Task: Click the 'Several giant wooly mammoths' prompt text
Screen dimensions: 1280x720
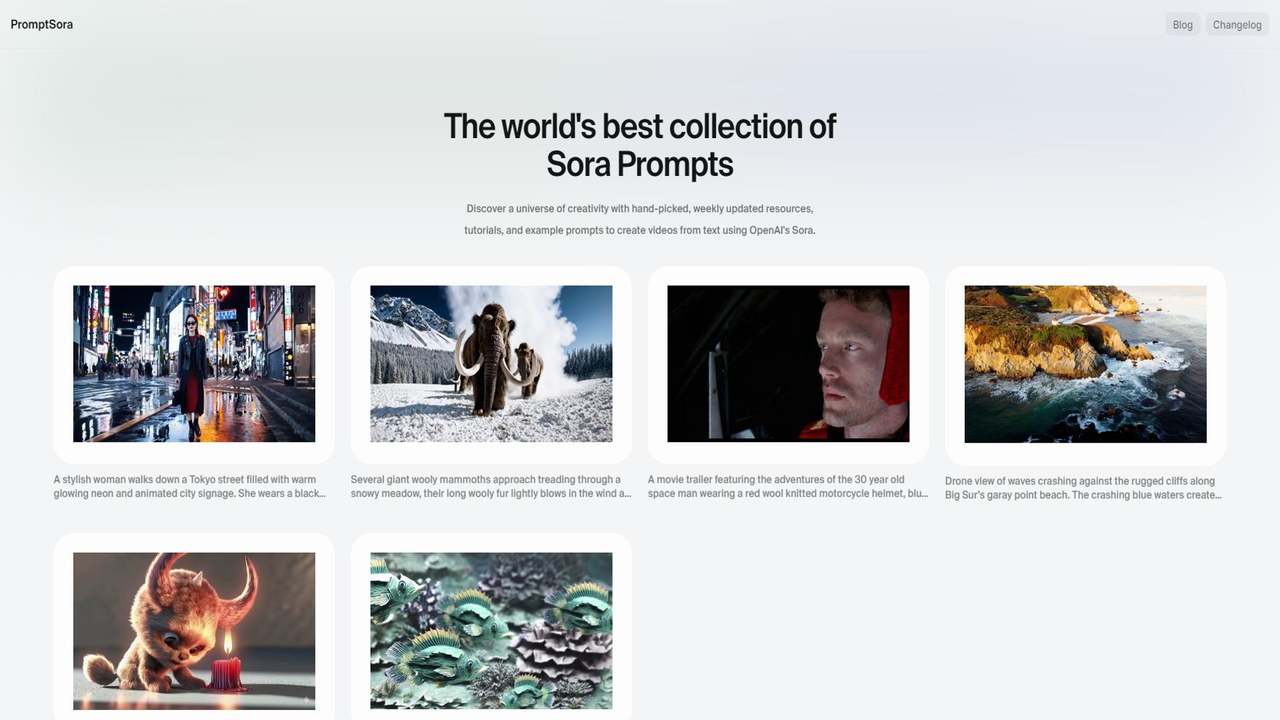Action: pos(491,487)
